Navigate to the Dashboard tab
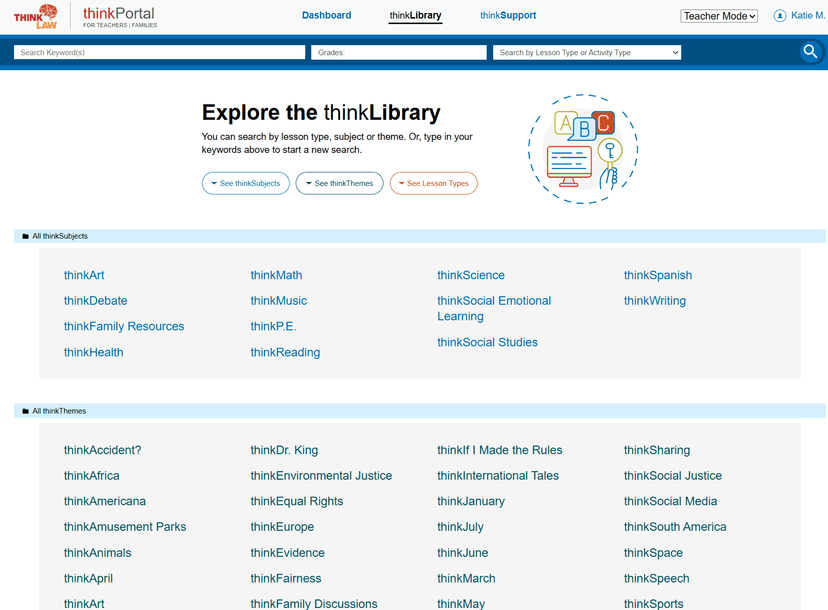828x610 pixels. pyautogui.click(x=326, y=15)
